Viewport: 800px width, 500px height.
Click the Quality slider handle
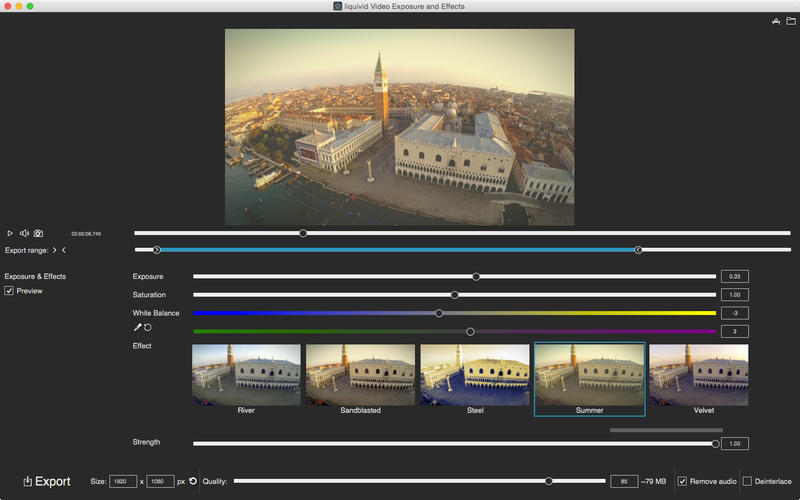548,481
